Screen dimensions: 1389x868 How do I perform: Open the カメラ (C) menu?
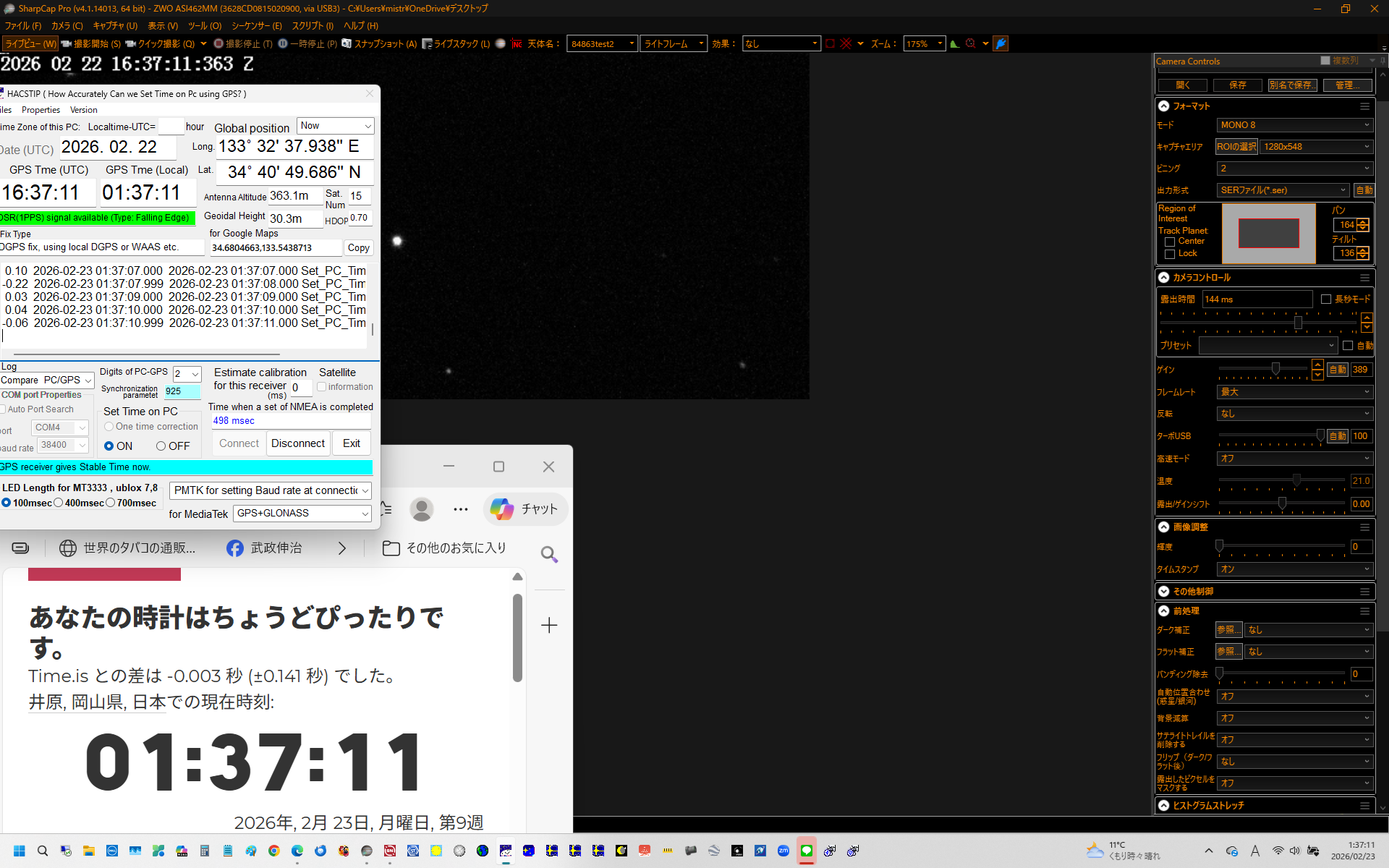[x=67, y=25]
